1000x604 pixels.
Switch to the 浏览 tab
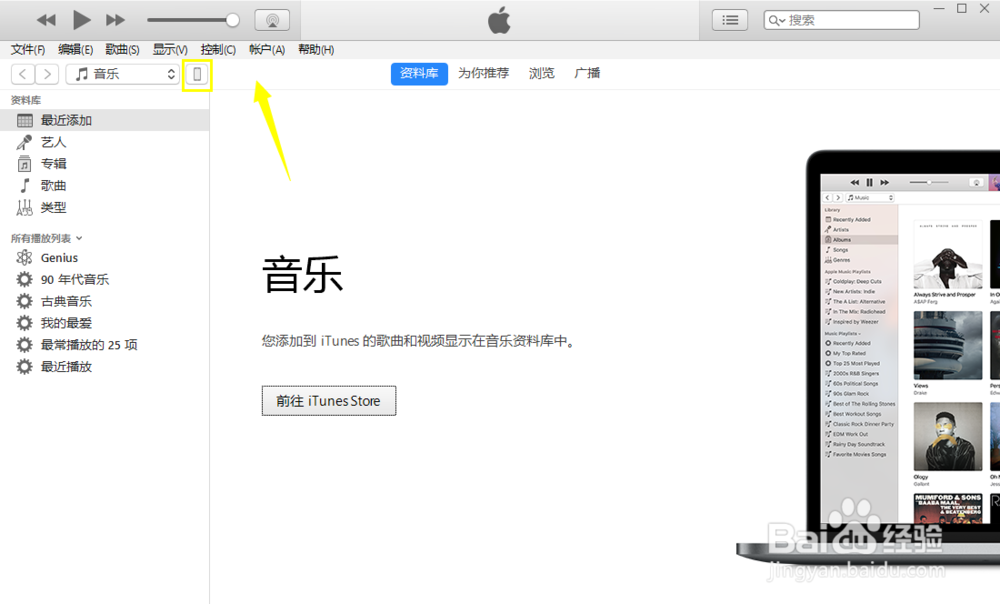[x=541, y=73]
